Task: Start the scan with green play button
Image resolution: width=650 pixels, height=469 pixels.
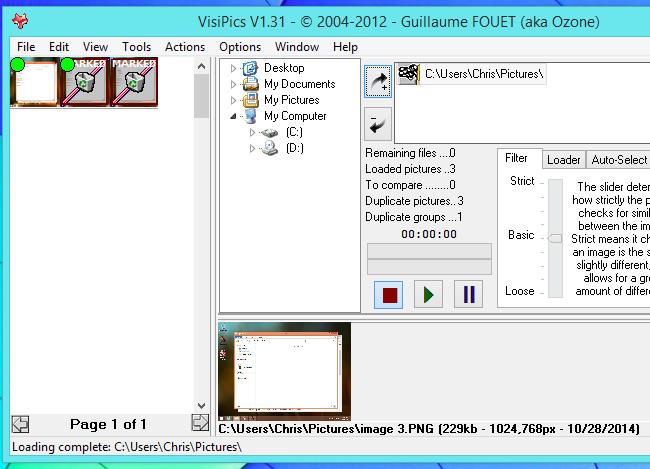Action: [x=428, y=295]
